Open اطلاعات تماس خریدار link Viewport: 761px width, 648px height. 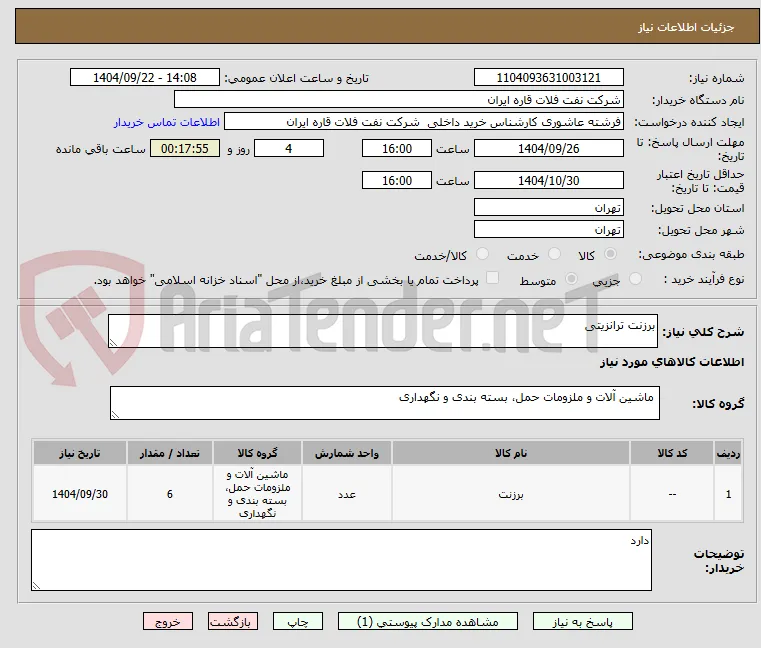[x=167, y=122]
